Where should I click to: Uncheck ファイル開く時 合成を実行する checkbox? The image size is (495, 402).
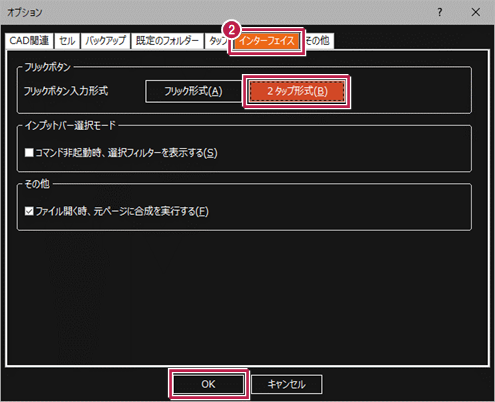(x=29, y=211)
